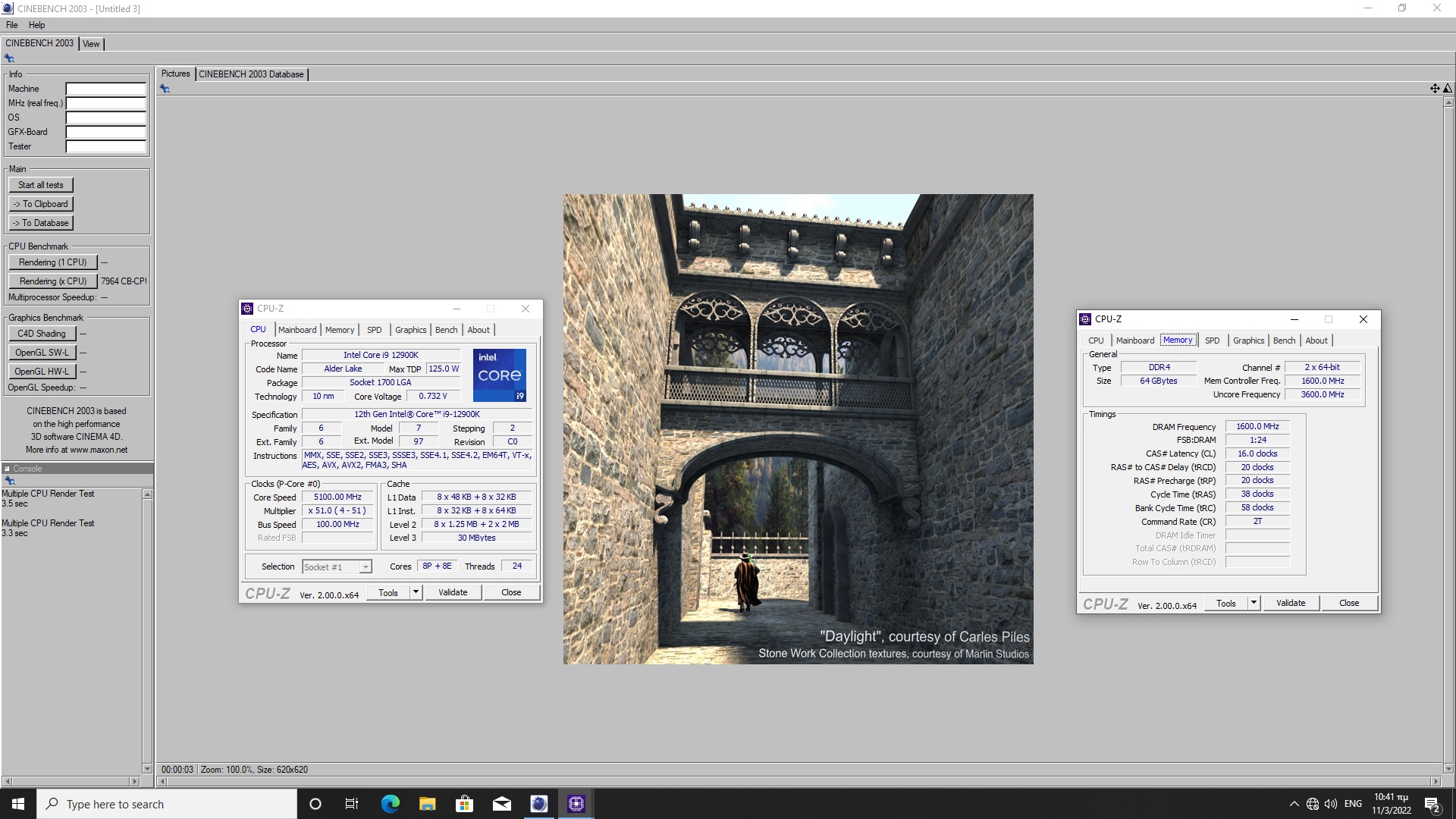The width and height of the screenshot is (1456, 819).
Task: Click the pin icon below CINEBENCH 2003 tab
Action: (9, 58)
